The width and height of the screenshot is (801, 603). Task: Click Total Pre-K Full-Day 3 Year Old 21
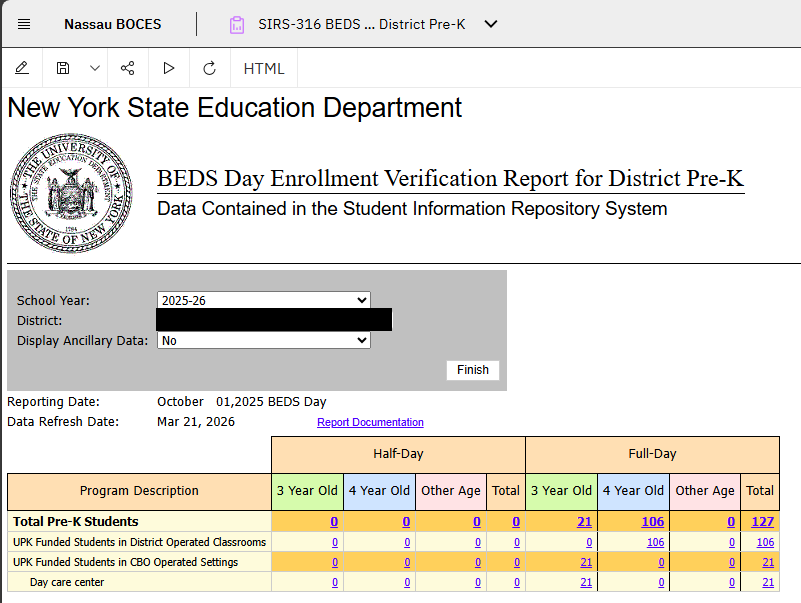(x=584, y=522)
